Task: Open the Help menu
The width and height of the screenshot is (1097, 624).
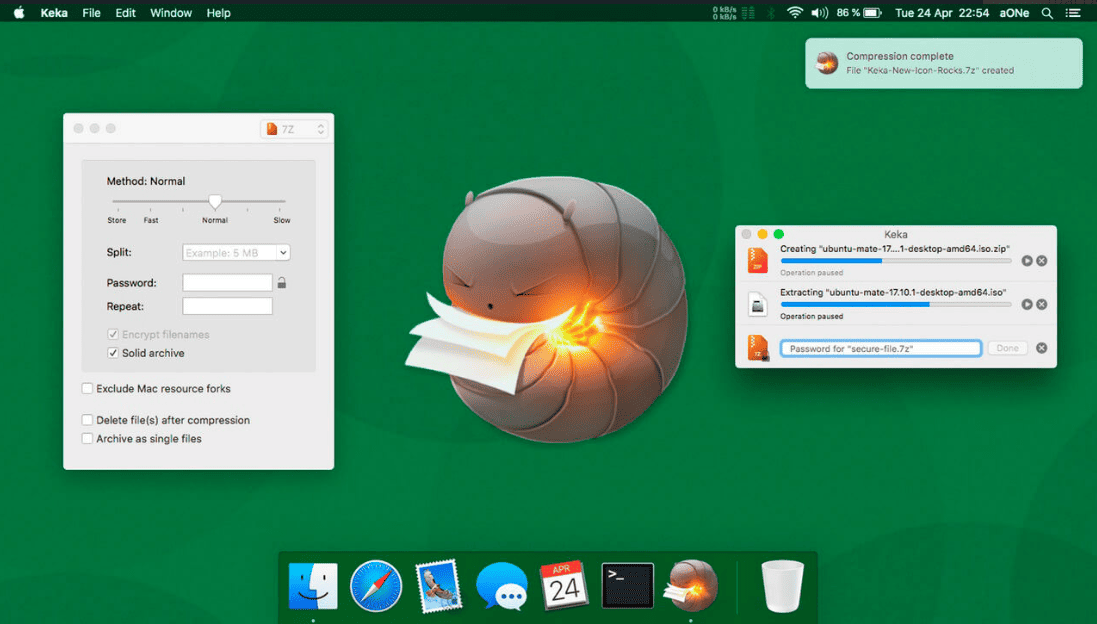Action: tap(218, 13)
